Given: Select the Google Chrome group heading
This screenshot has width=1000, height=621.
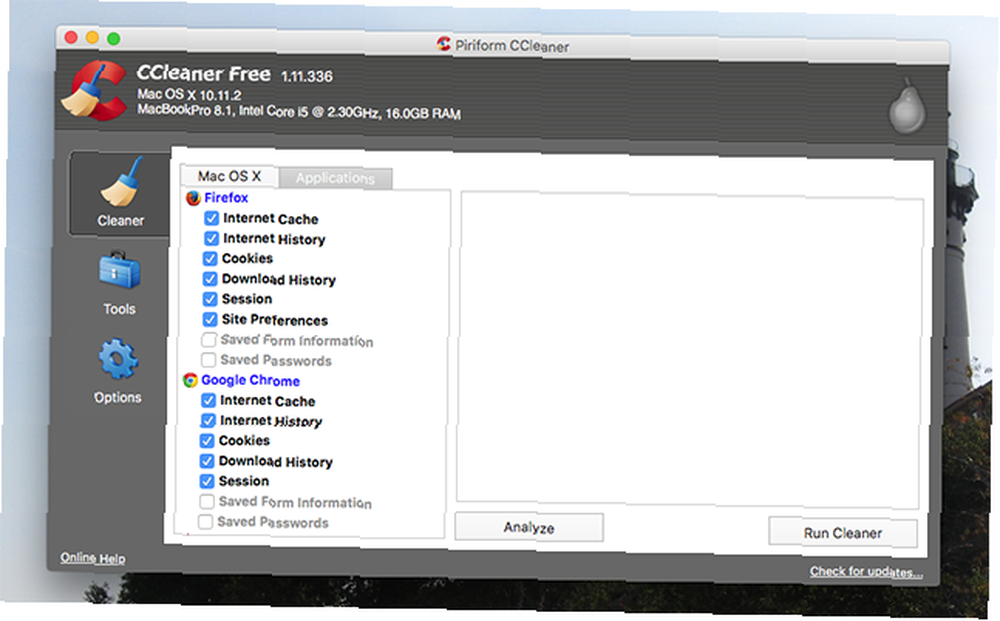Looking at the screenshot, I should (x=251, y=381).
